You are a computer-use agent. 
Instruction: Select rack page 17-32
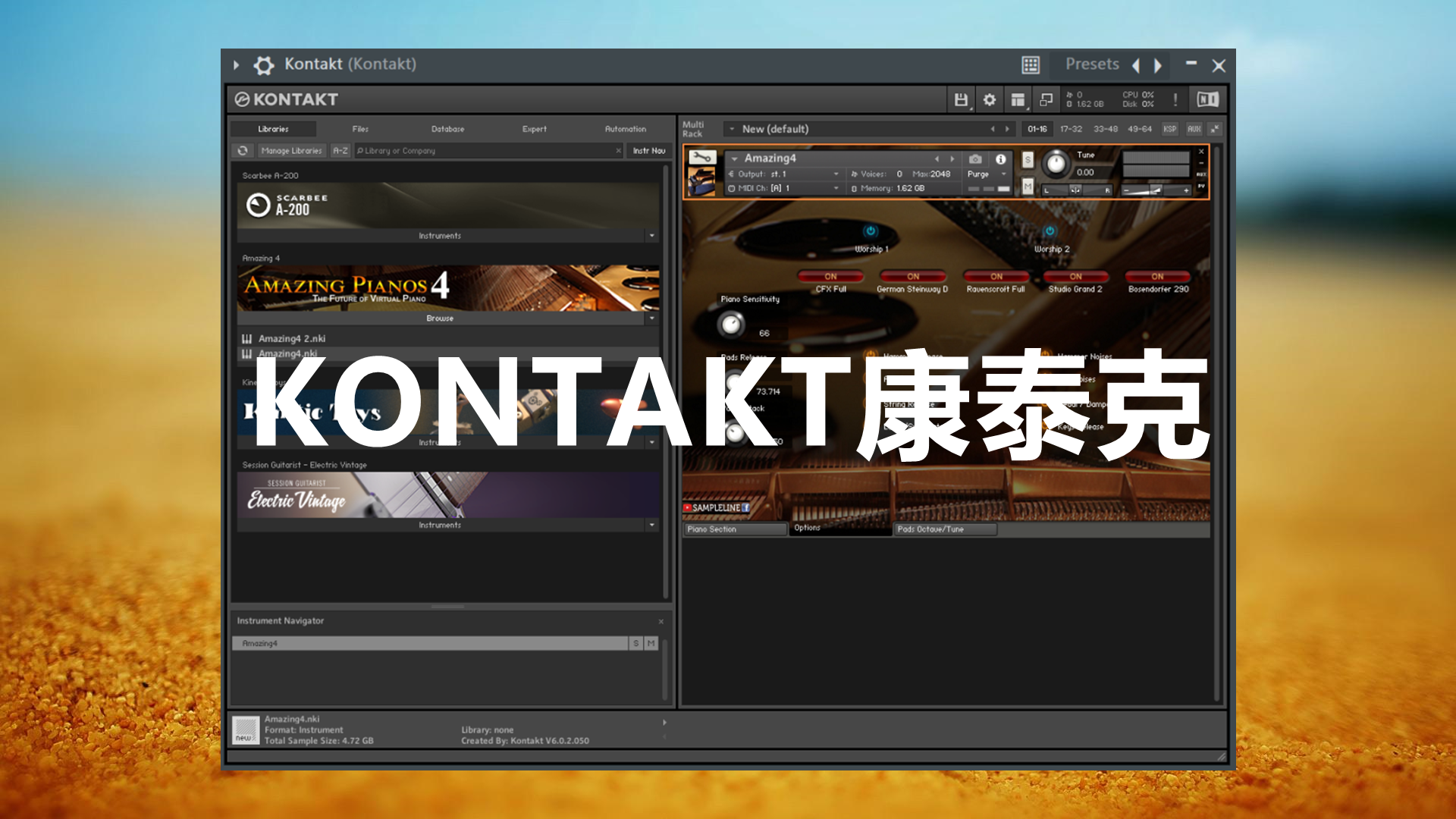[1071, 130]
